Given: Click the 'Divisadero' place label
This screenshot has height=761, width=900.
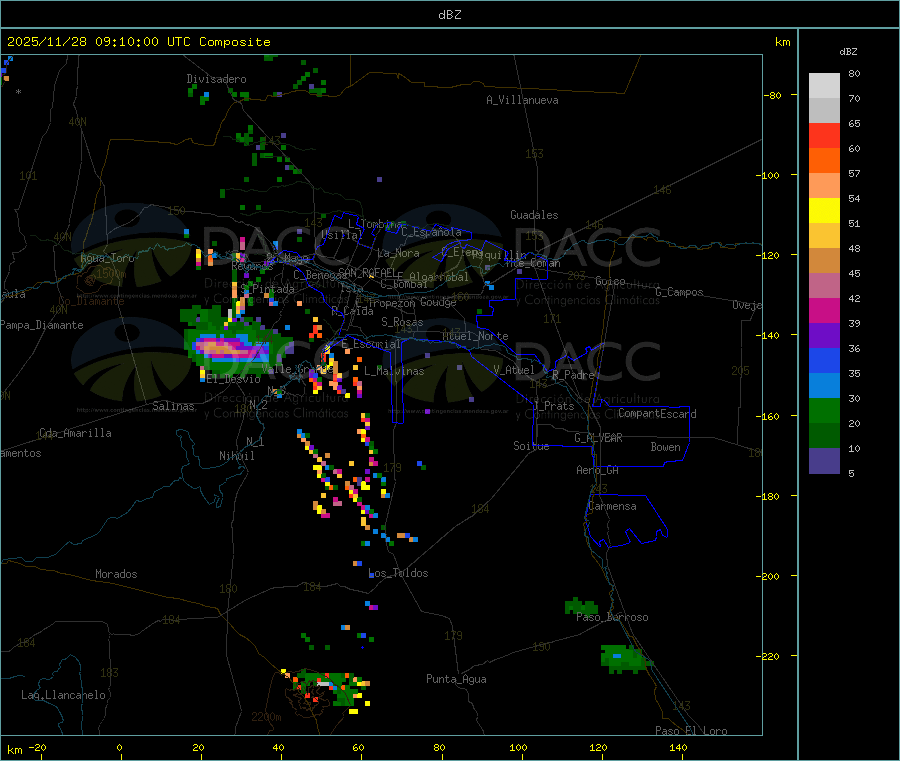Looking at the screenshot, I should (x=216, y=79).
